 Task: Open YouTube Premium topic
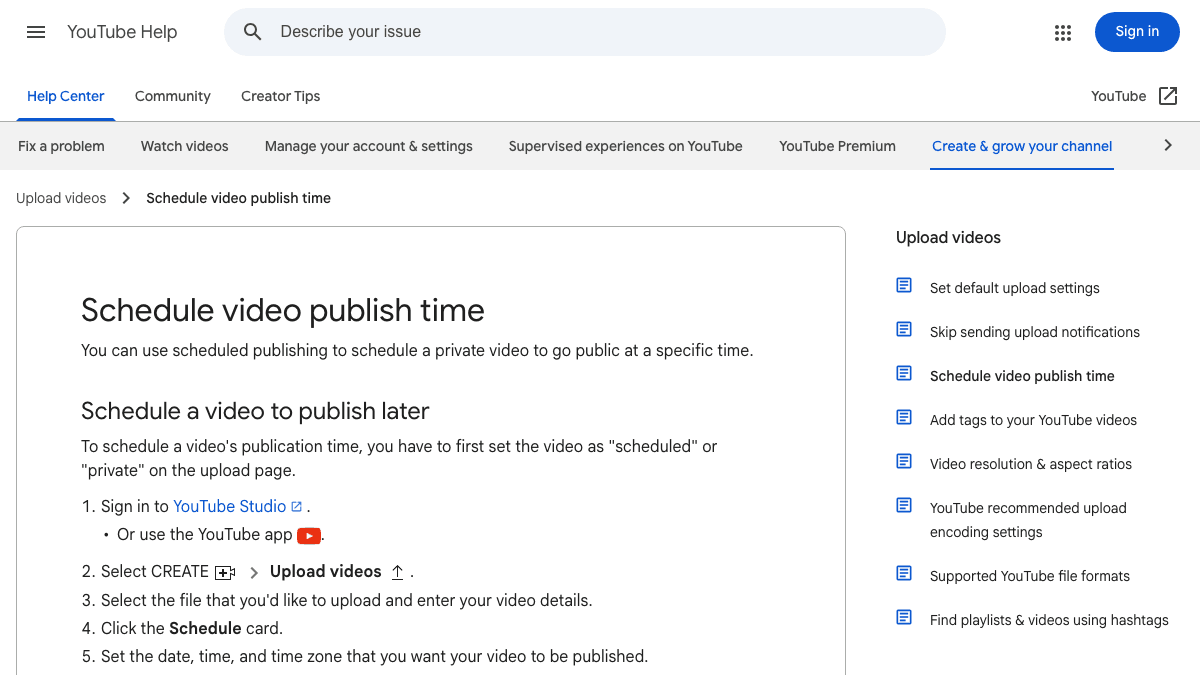[838, 146]
